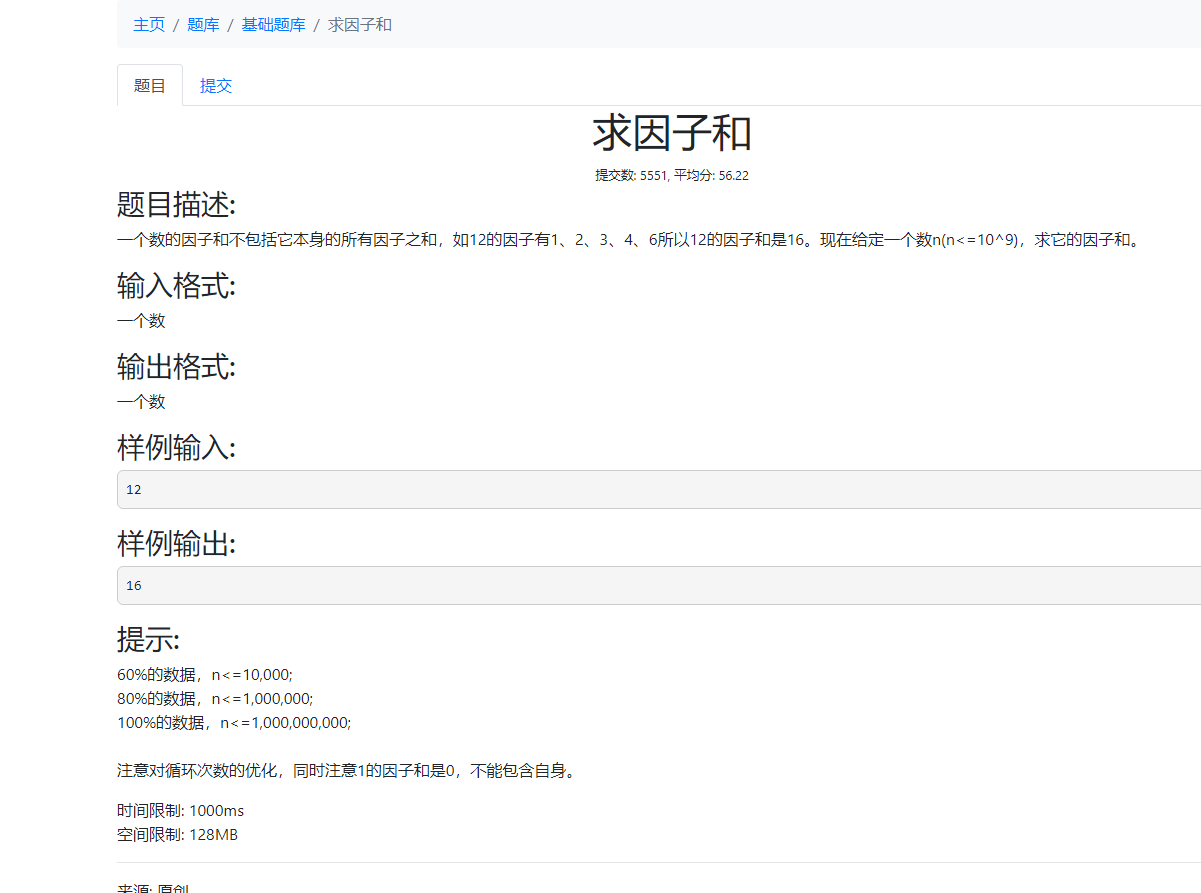
Task: Click the 输出格式 heading
Action: pos(177,367)
